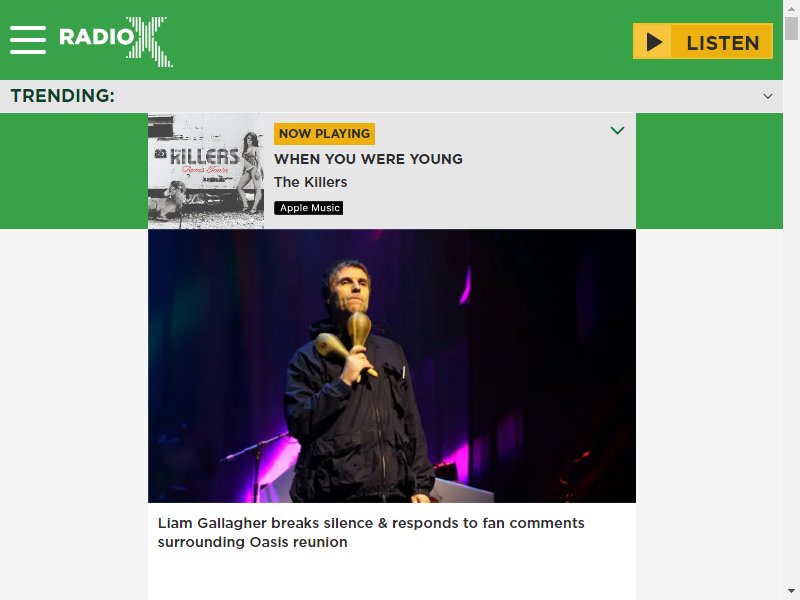Click the artist name The Killers

(x=311, y=182)
